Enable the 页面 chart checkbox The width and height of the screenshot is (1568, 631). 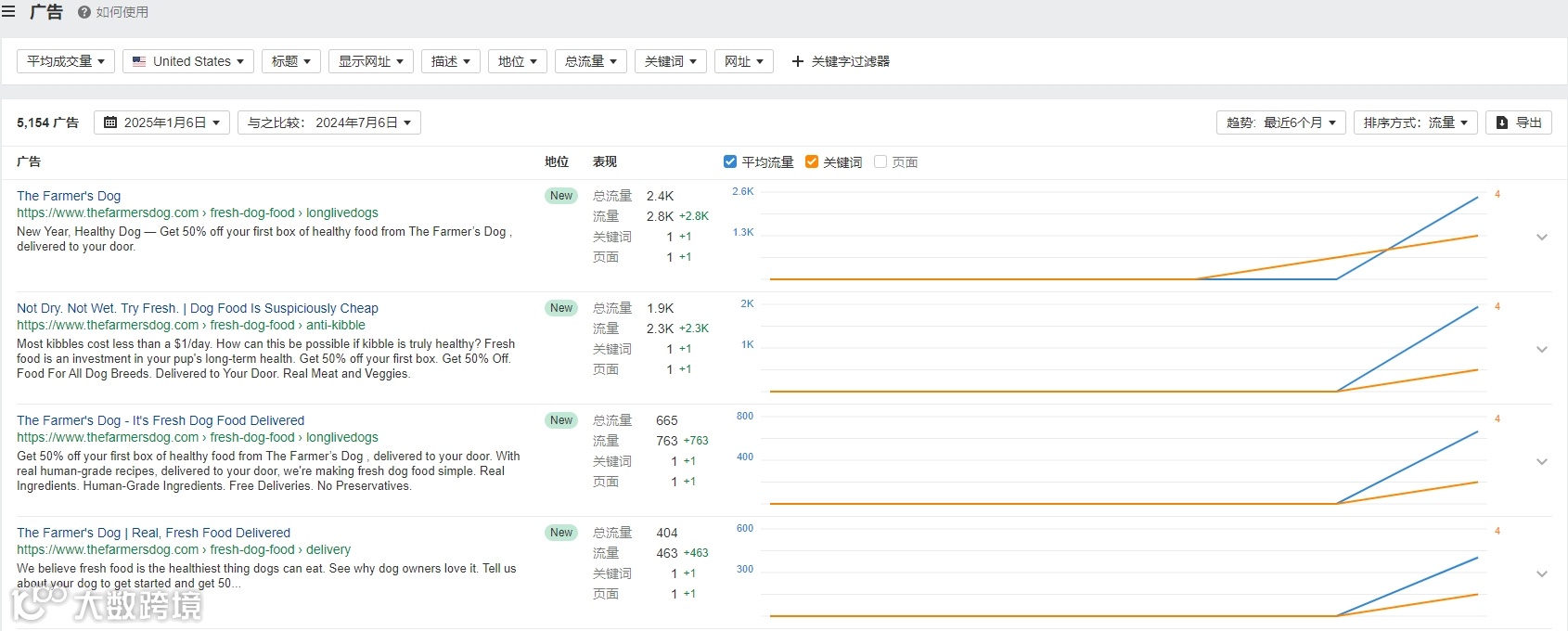(x=880, y=161)
